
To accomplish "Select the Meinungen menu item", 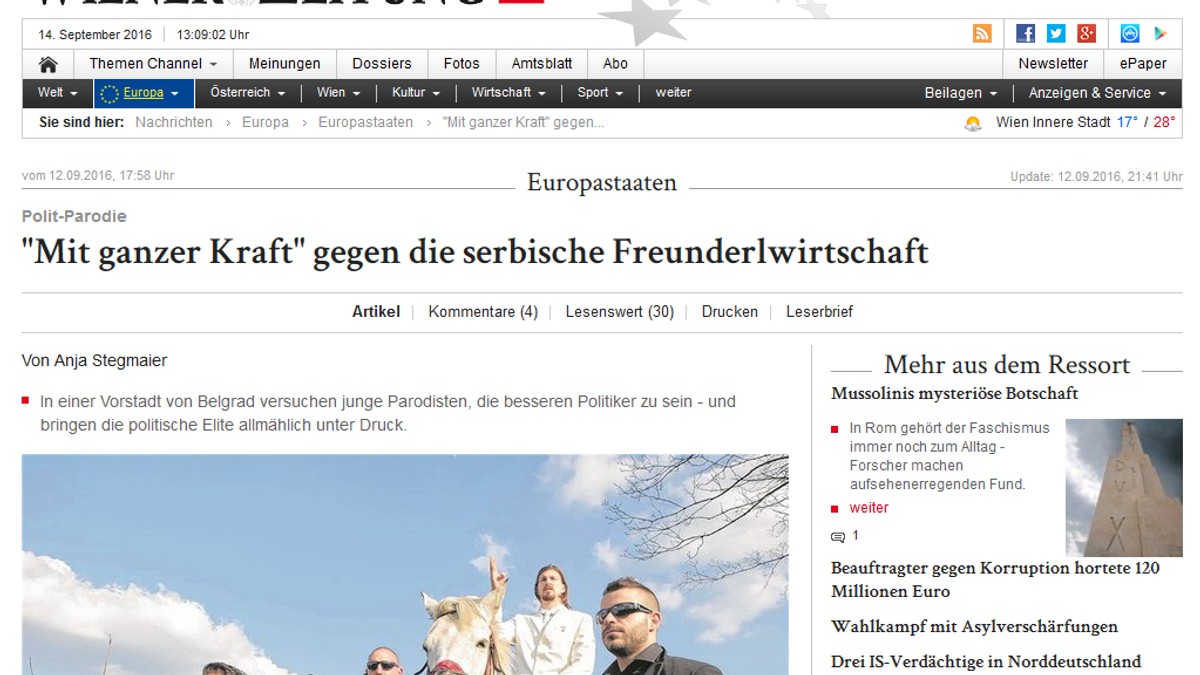I will 284,63.
